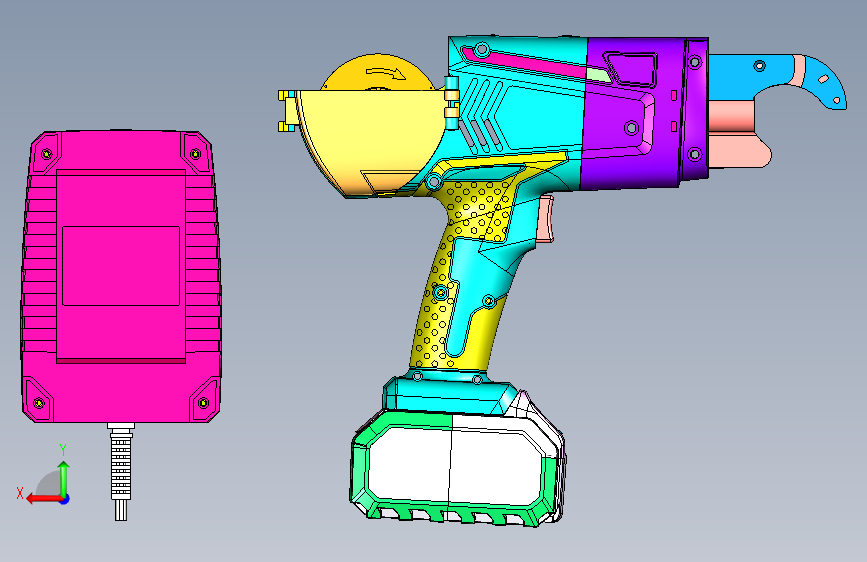This screenshot has width=867, height=562.
Task: Click the charger's bottom-right corner screw
Action: [x=203, y=402]
